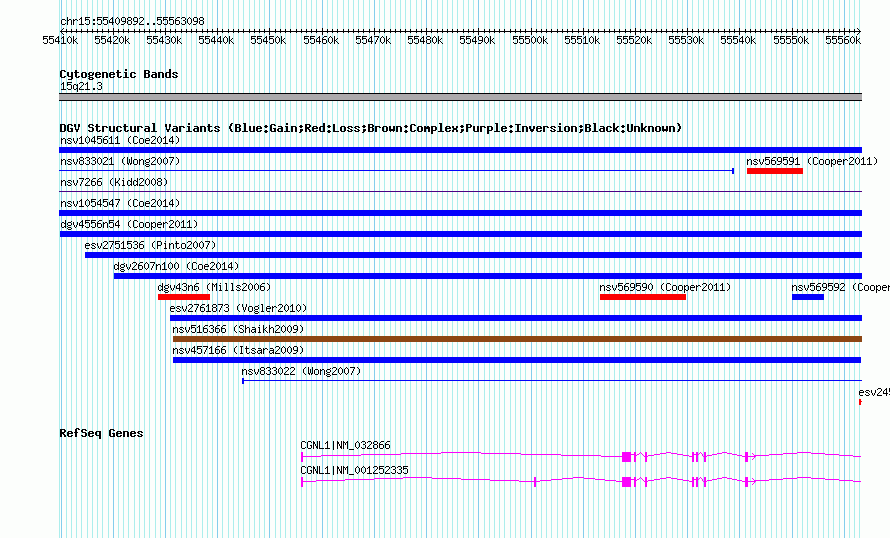Image resolution: width=890 pixels, height=538 pixels.
Task: Click the dgv2607n100 (Coe2014) label
Action: pyautogui.click(x=176, y=266)
